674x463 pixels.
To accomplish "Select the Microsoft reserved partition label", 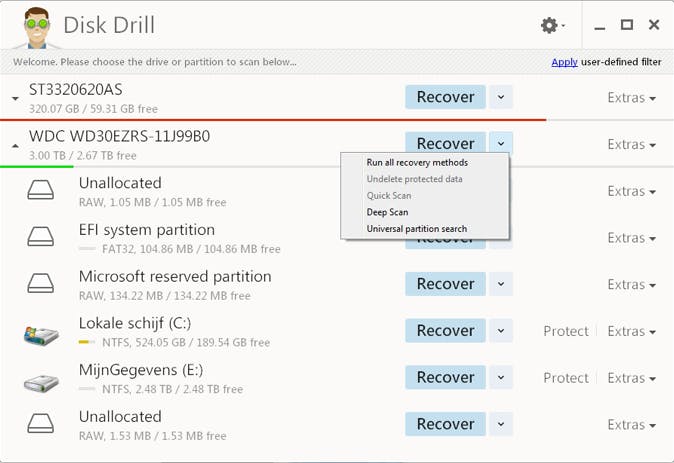I will pos(175,277).
